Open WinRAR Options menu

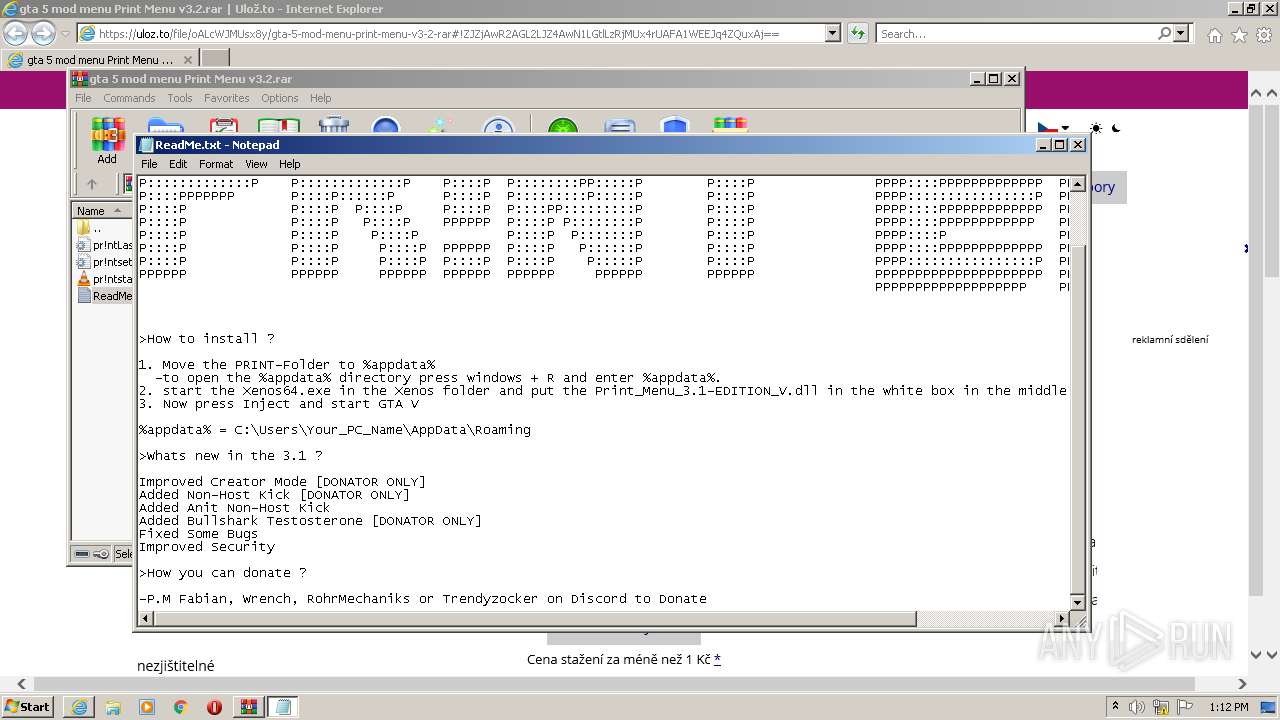tap(280, 98)
